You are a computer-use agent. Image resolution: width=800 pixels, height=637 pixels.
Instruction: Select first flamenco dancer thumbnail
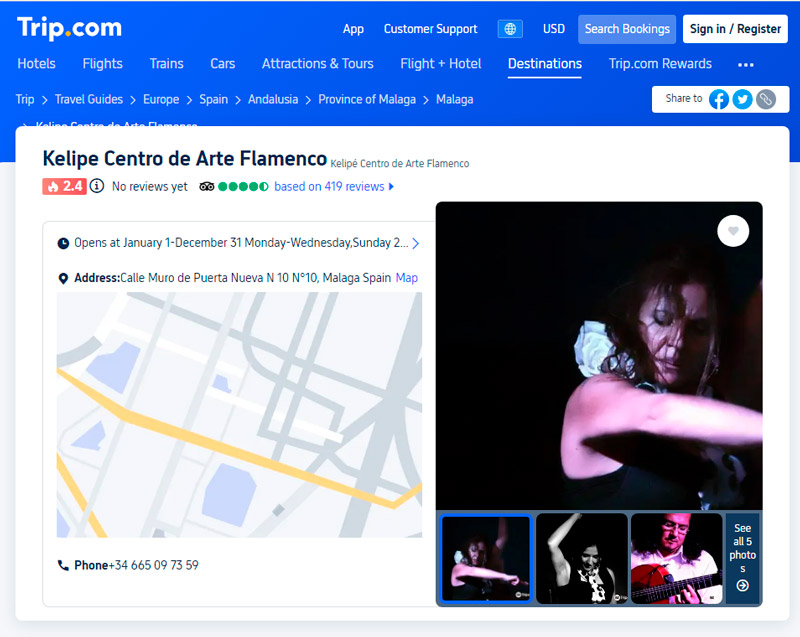coord(486,559)
